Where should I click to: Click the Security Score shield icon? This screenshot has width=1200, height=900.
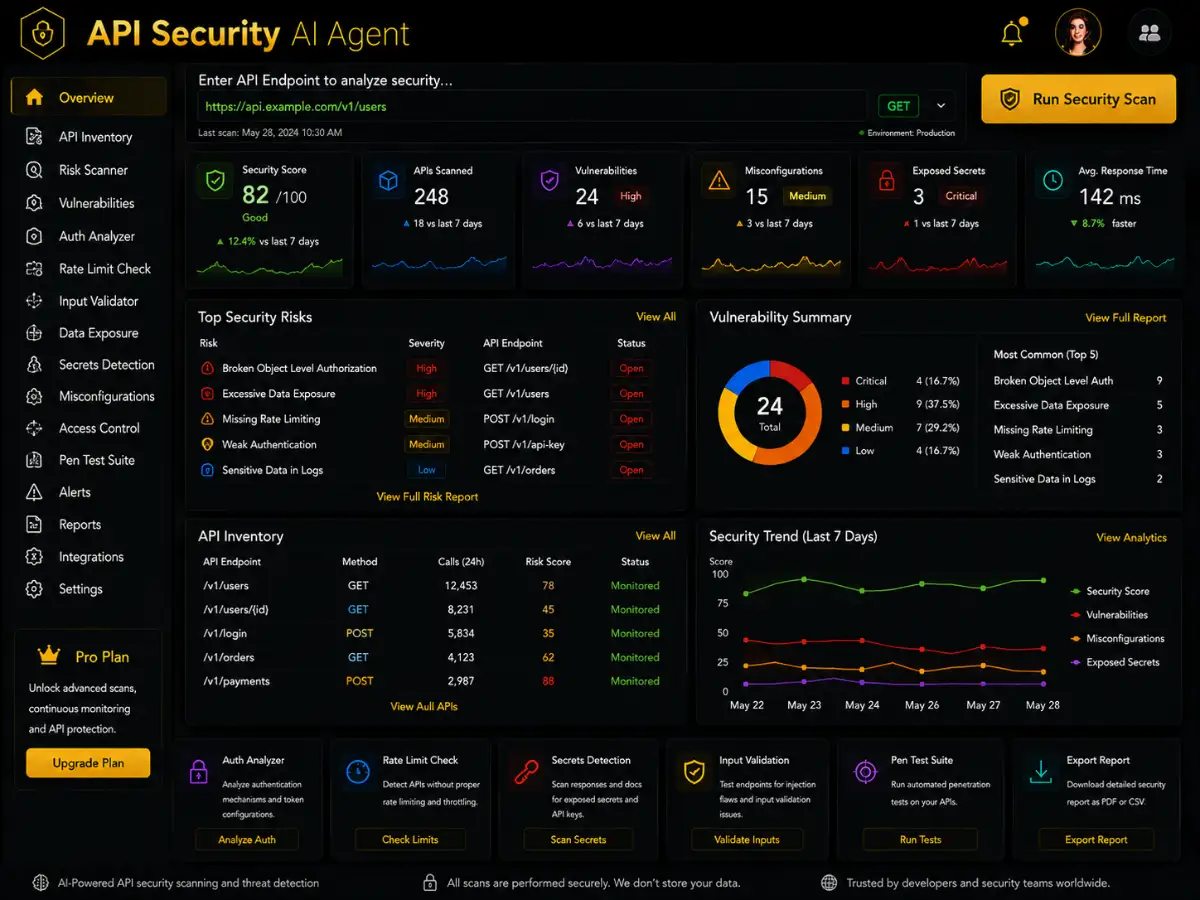tap(215, 182)
